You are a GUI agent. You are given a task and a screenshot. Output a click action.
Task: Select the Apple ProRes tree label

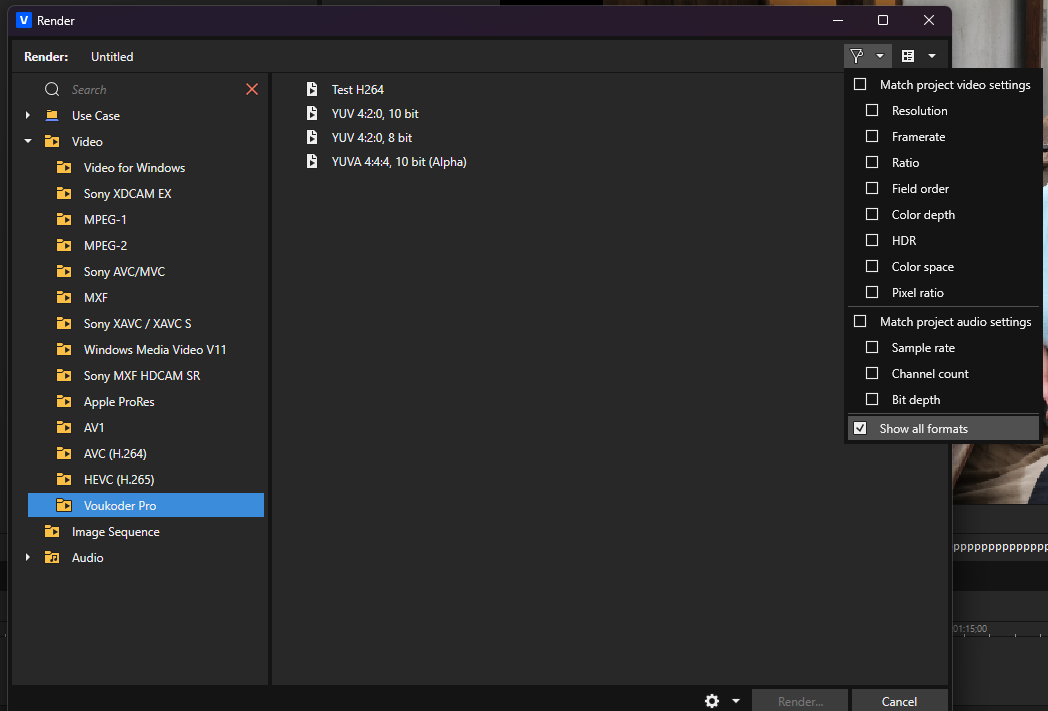click(119, 402)
